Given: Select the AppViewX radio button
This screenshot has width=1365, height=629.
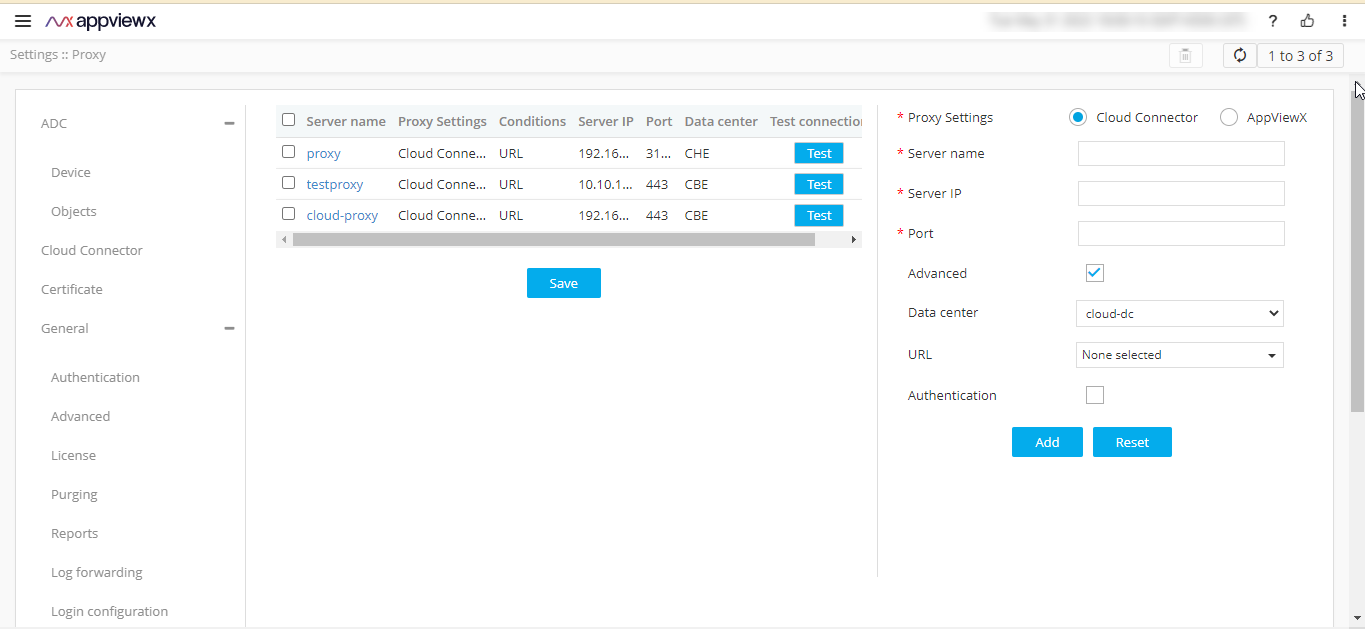Looking at the screenshot, I should click(x=1229, y=118).
